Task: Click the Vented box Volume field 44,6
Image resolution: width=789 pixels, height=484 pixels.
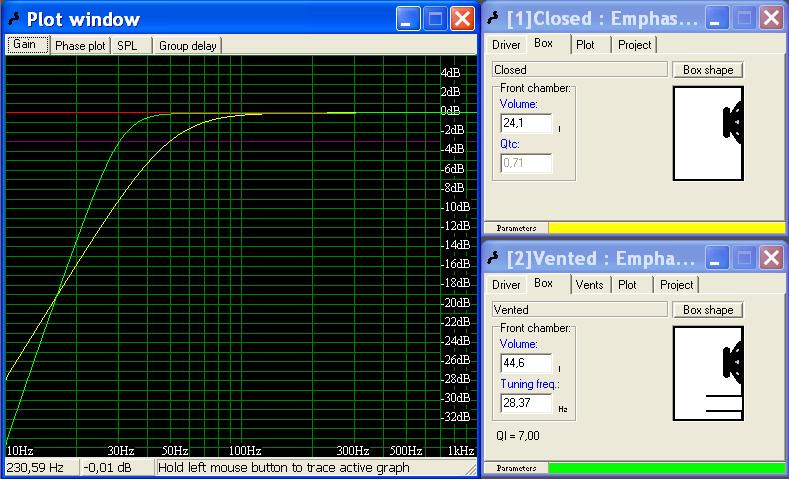Action: 526,363
